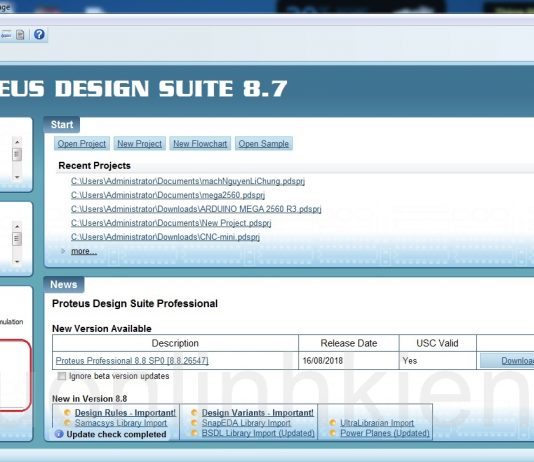Click the triangle arrow beside 'more...'
Screen dimensions: 534x462
63,251
